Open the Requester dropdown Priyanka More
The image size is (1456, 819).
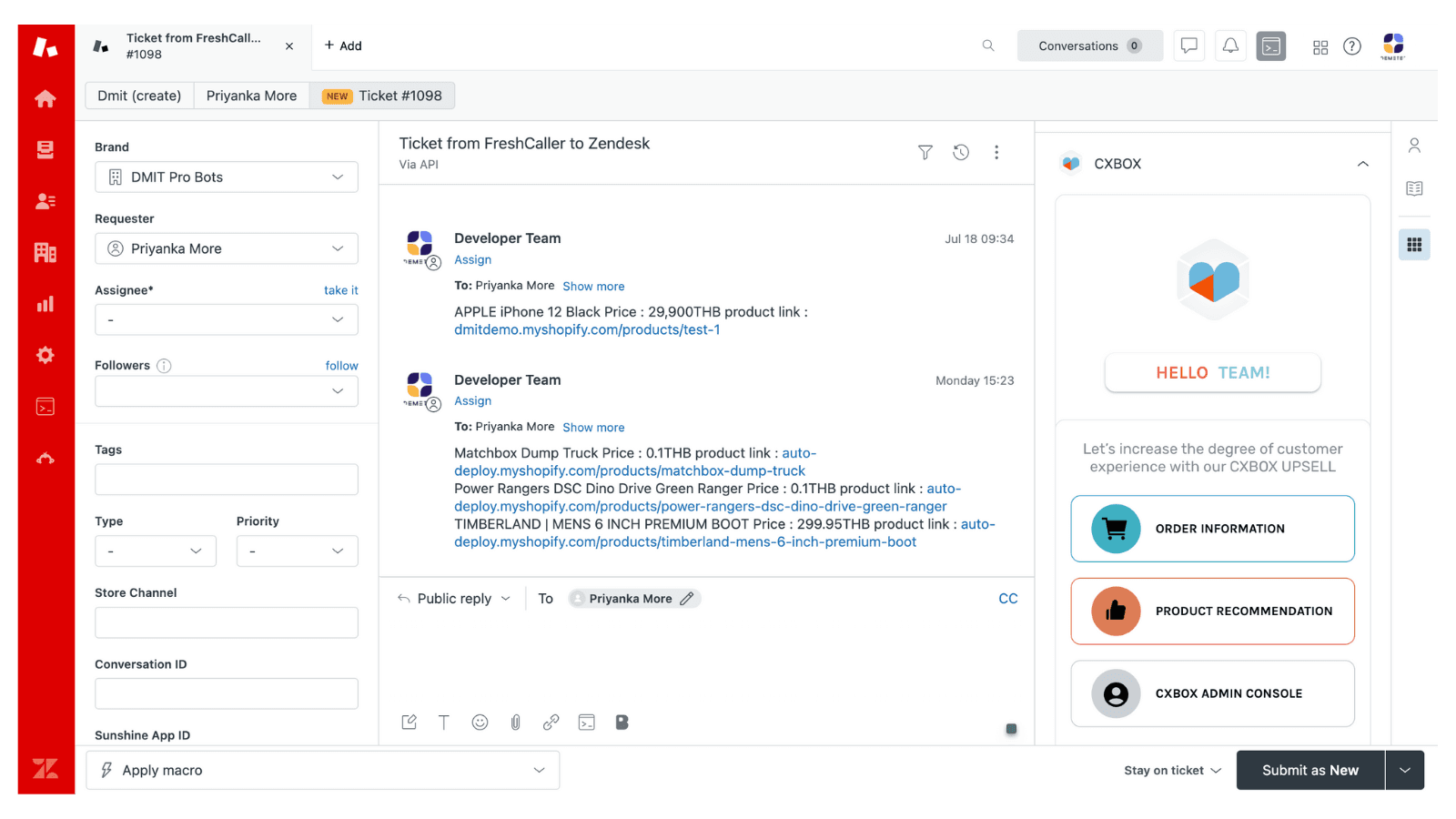point(227,248)
